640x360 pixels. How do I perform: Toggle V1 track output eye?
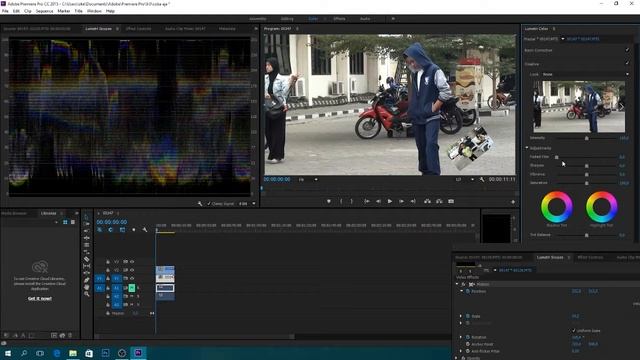point(132,278)
